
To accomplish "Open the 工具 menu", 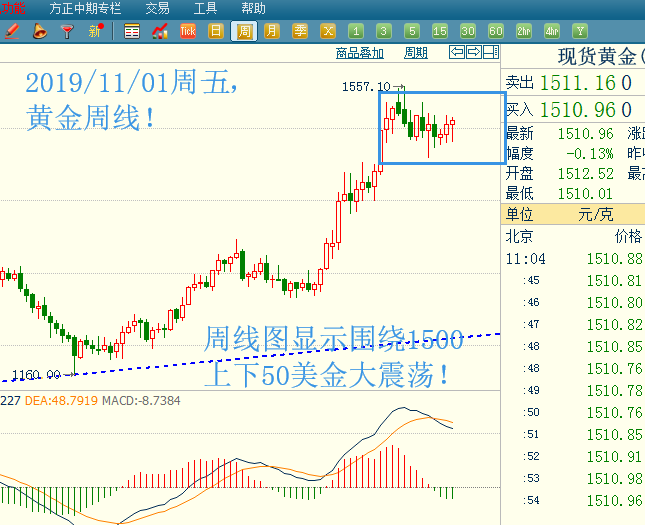I will (x=205, y=8).
